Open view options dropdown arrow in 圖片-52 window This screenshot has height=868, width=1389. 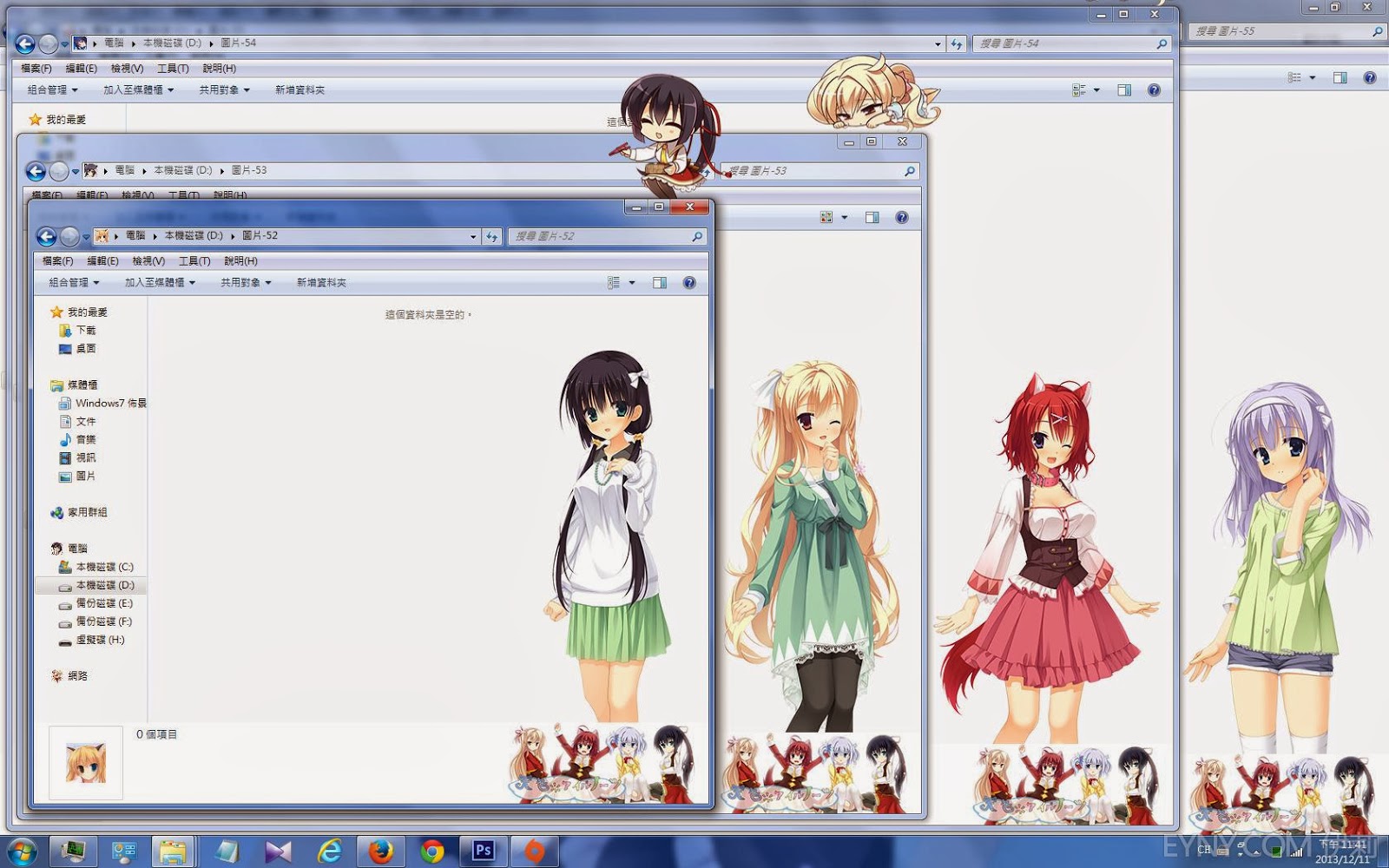[x=632, y=282]
